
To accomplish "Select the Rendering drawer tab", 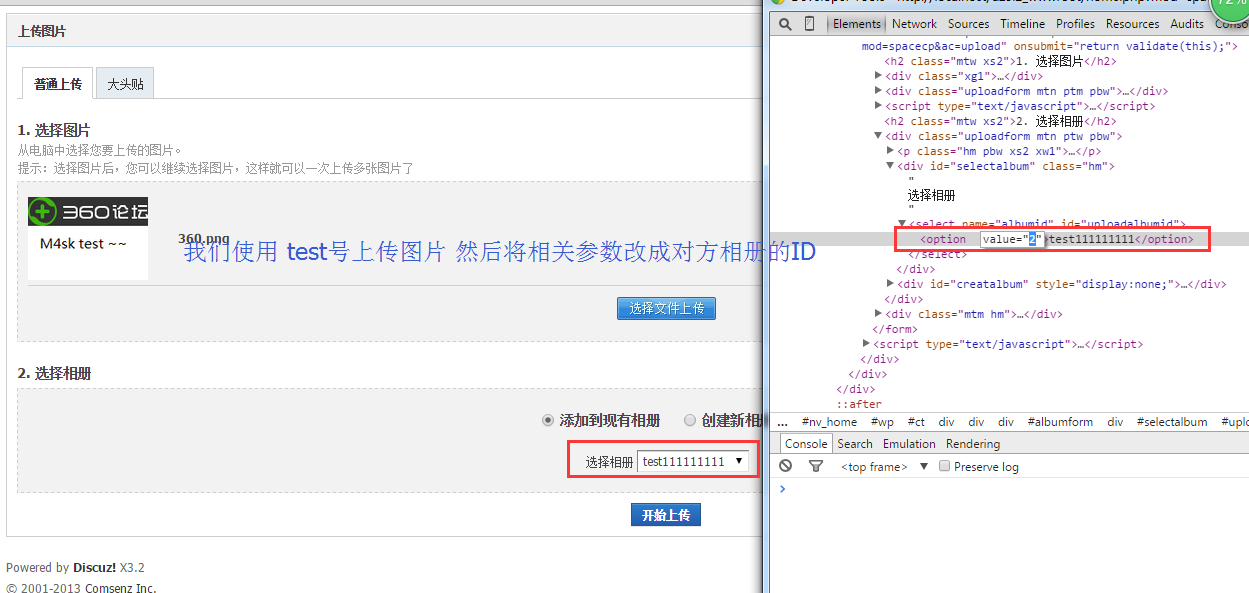I will (x=973, y=444).
